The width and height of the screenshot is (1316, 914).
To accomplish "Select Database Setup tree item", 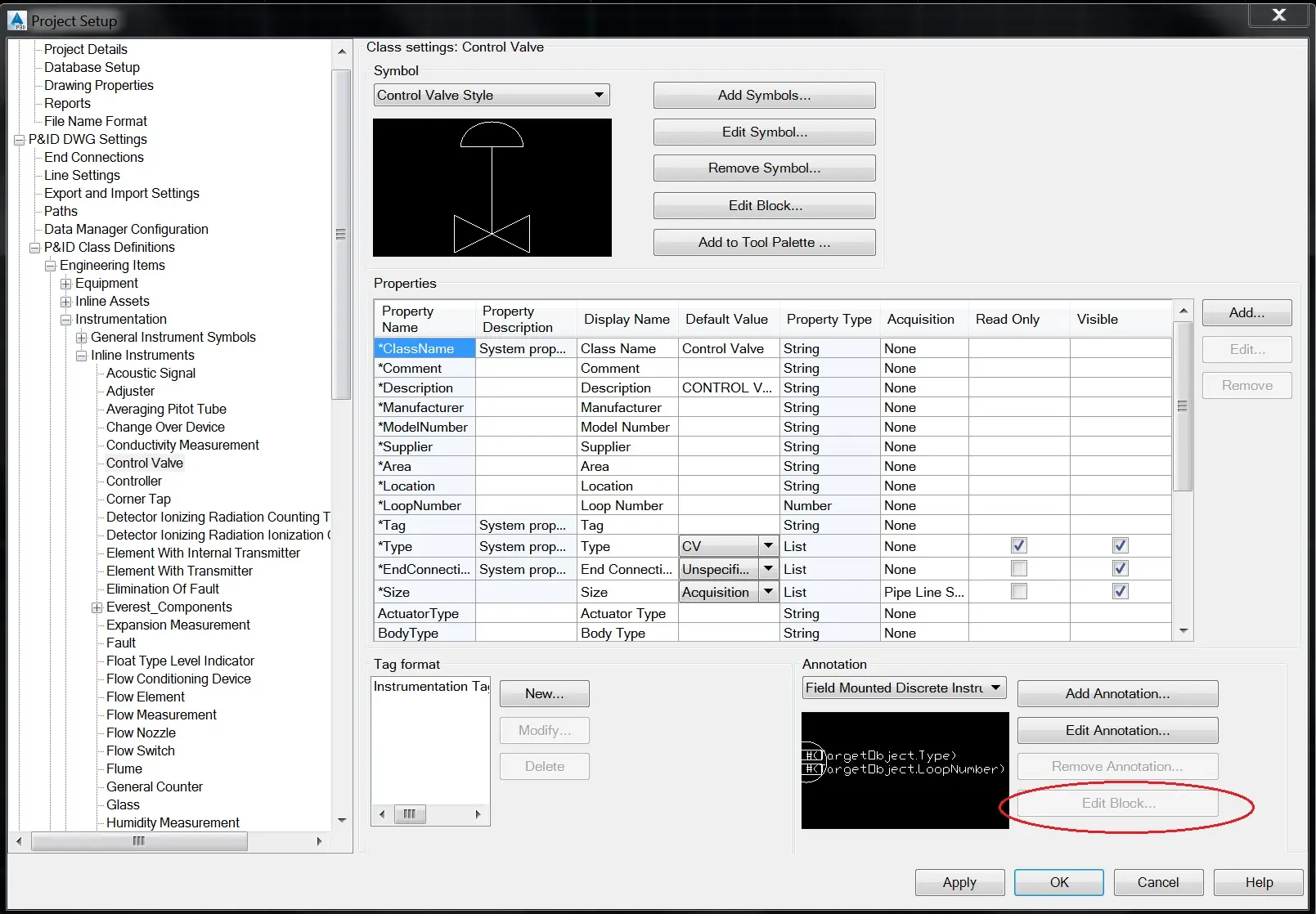I will [92, 67].
